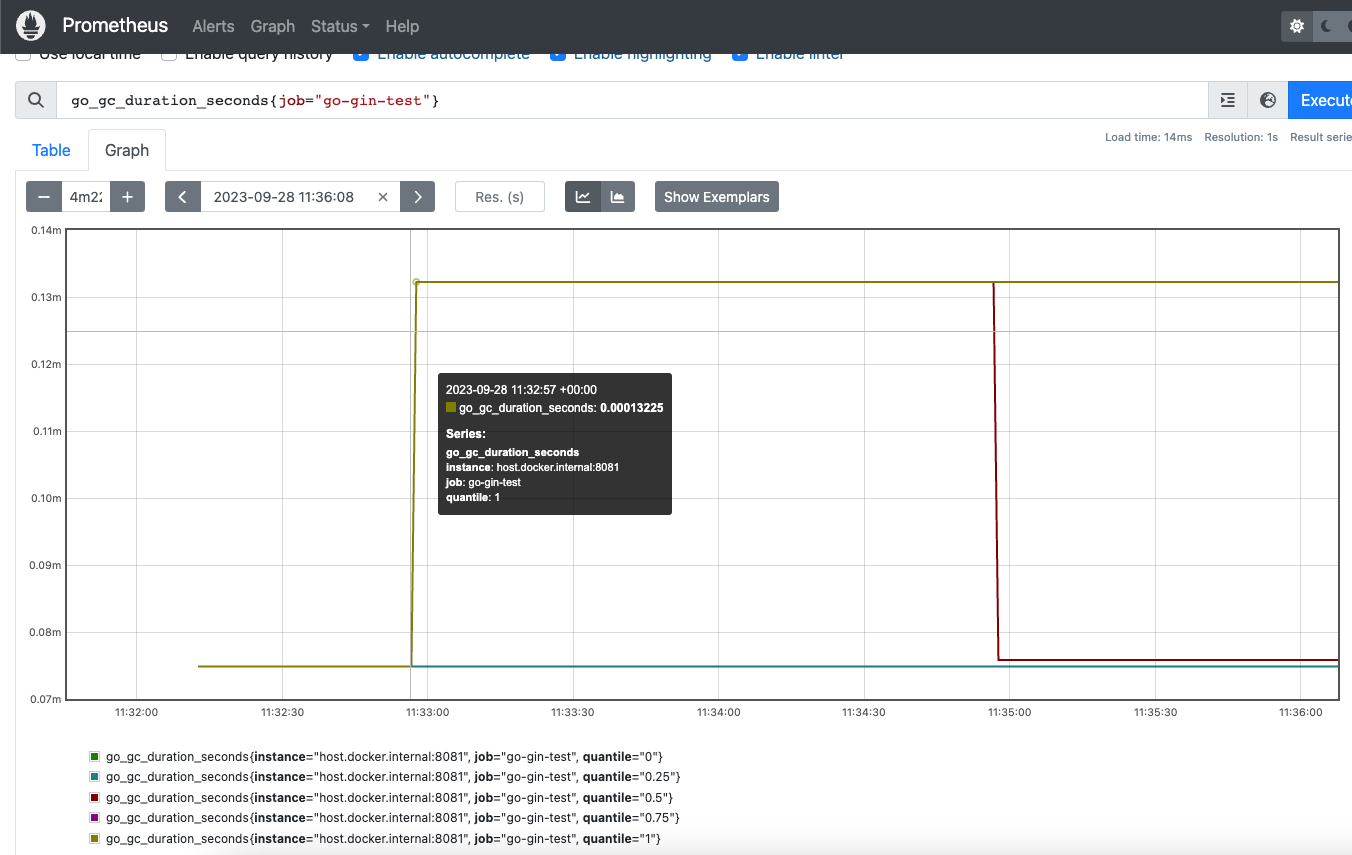Image resolution: width=1352 pixels, height=855 pixels.
Task: Click the Execute button
Action: (x=1321, y=100)
